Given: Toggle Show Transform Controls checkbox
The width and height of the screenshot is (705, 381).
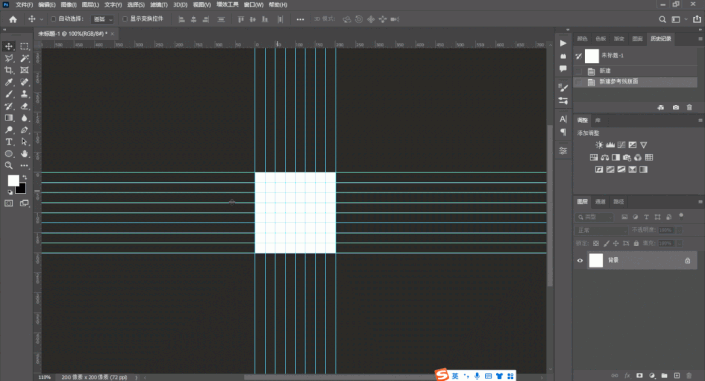Looking at the screenshot, I should [125, 19].
